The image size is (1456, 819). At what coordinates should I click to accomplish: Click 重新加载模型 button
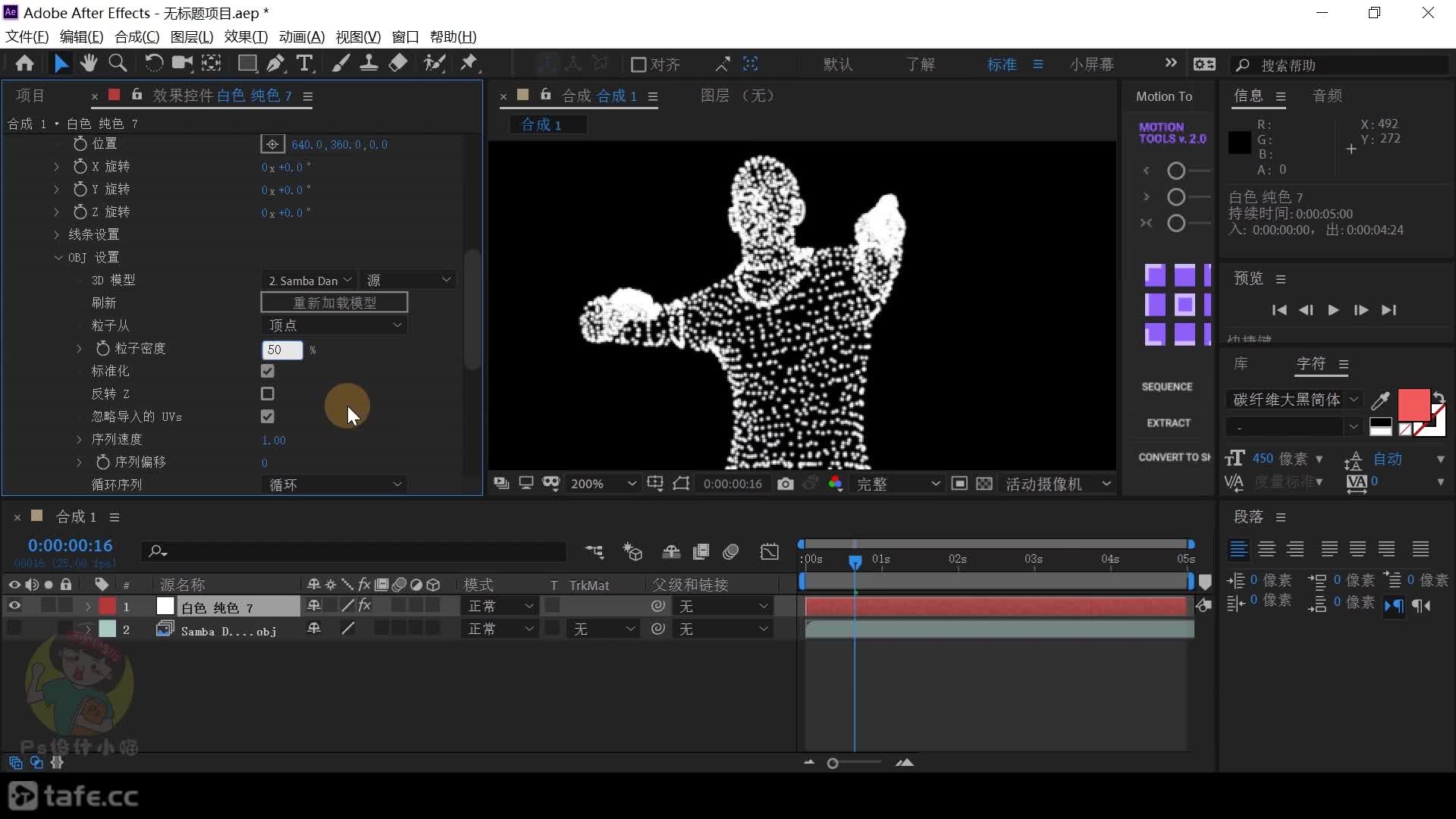click(335, 302)
